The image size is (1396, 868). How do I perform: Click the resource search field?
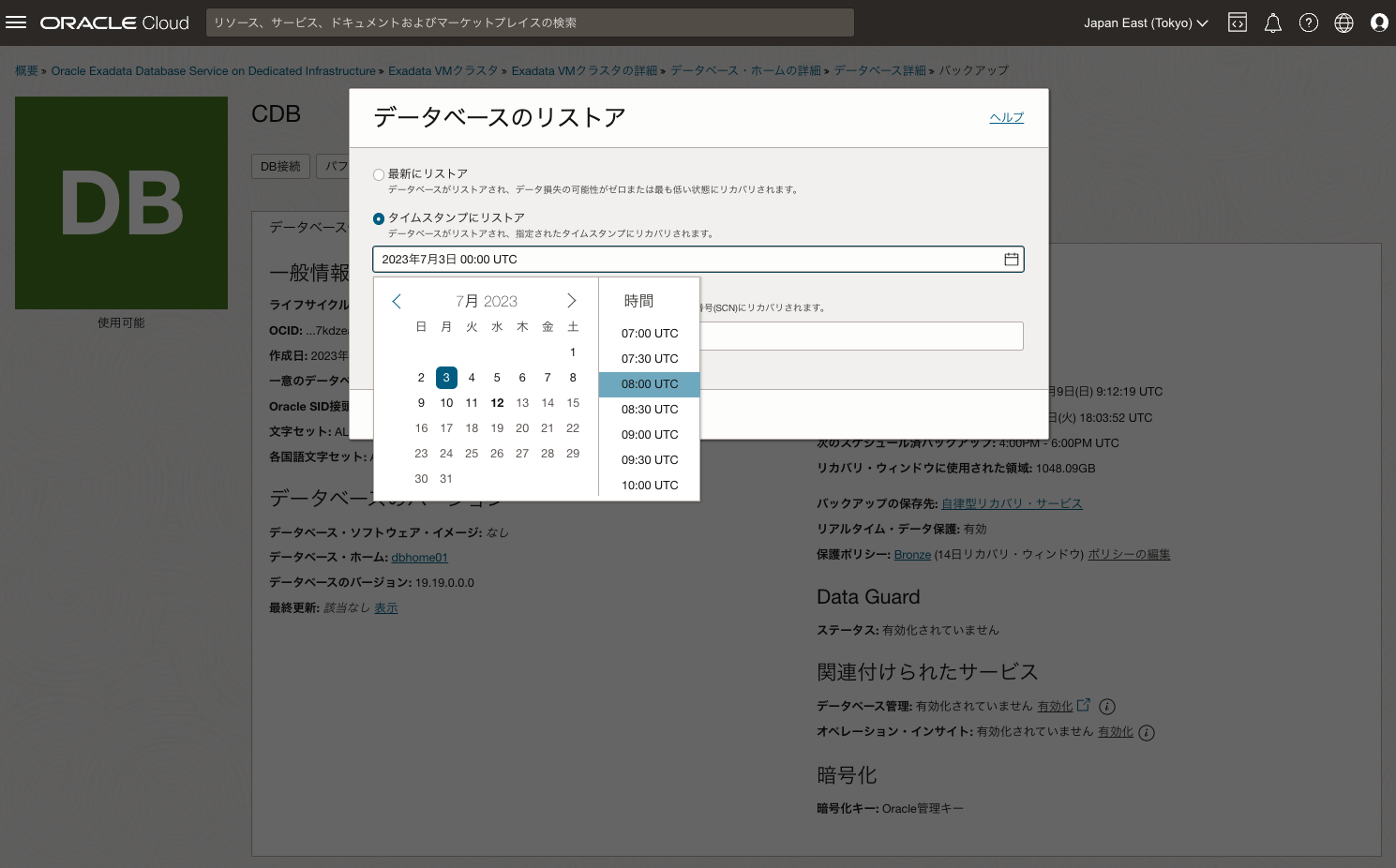pos(530,22)
